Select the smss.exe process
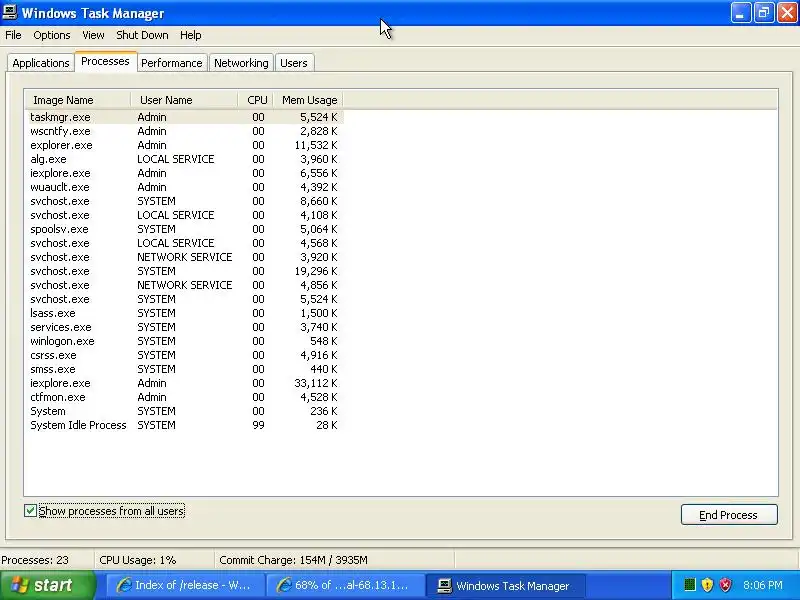This screenshot has width=800, height=600. click(184, 369)
